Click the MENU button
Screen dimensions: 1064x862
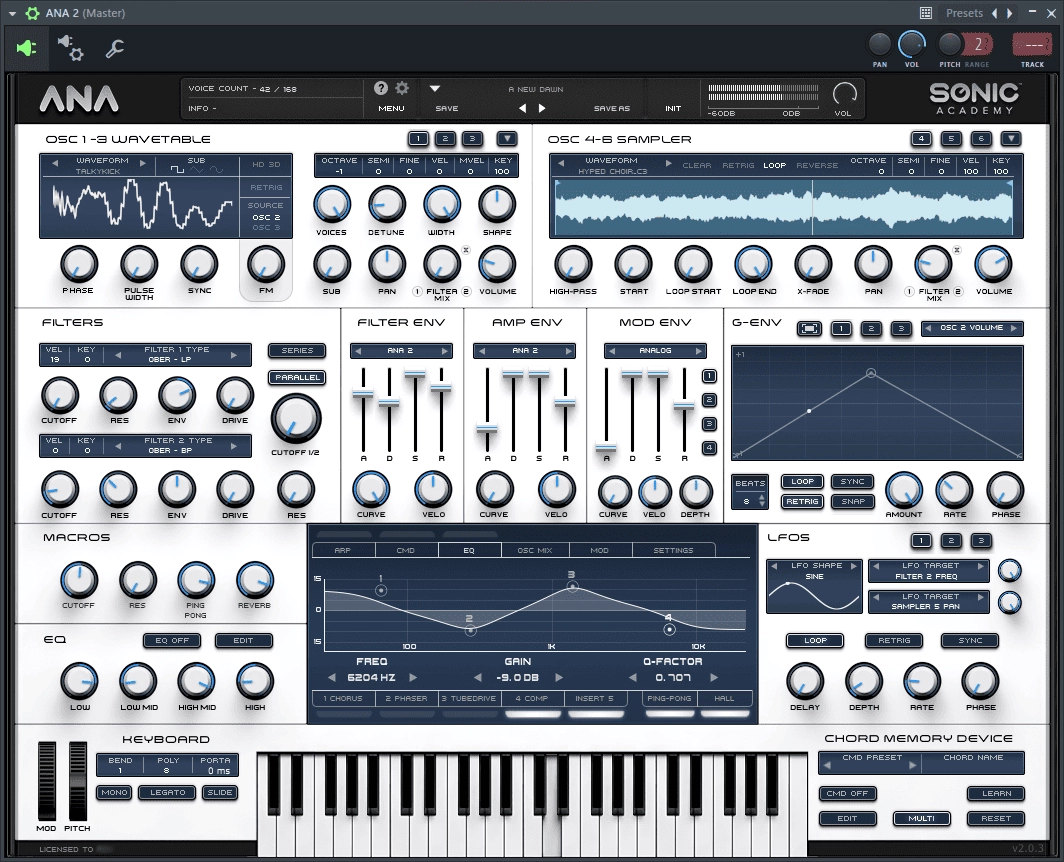click(x=392, y=109)
